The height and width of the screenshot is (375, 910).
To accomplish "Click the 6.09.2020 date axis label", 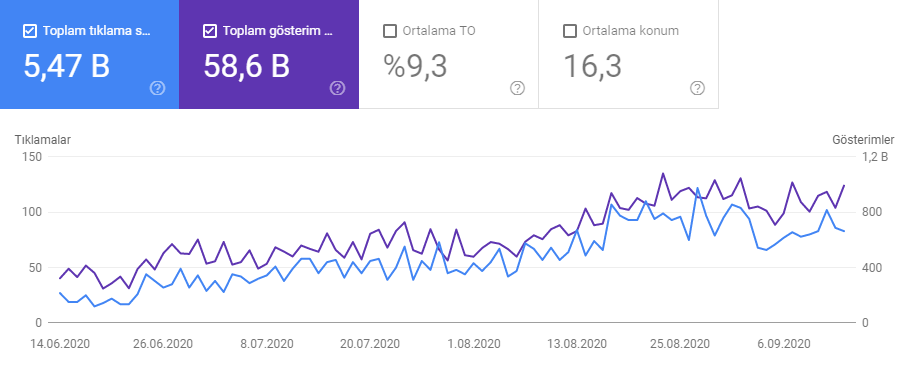I will pyautogui.click(x=786, y=344).
